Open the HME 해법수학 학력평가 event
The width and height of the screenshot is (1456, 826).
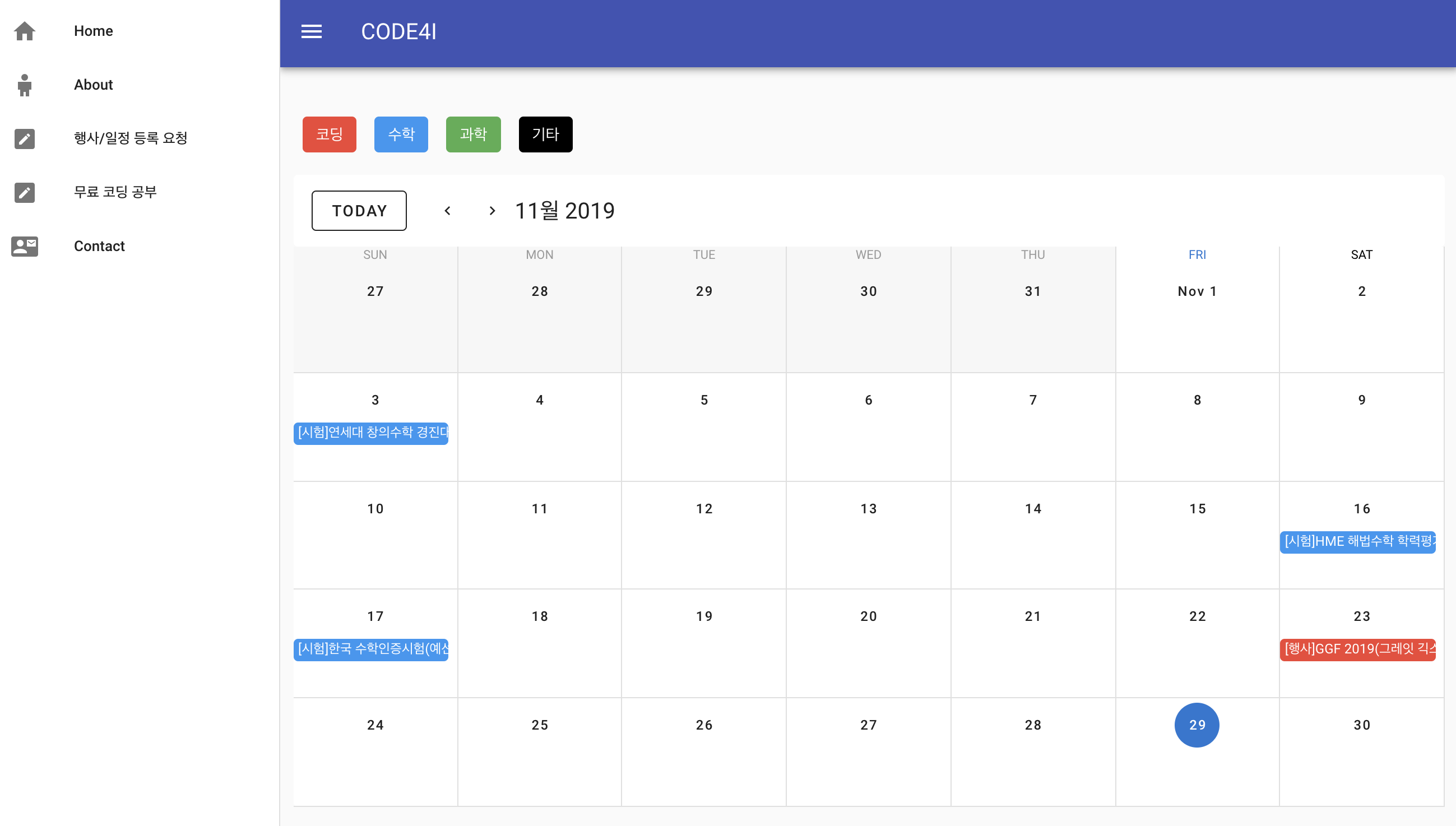pos(1358,542)
